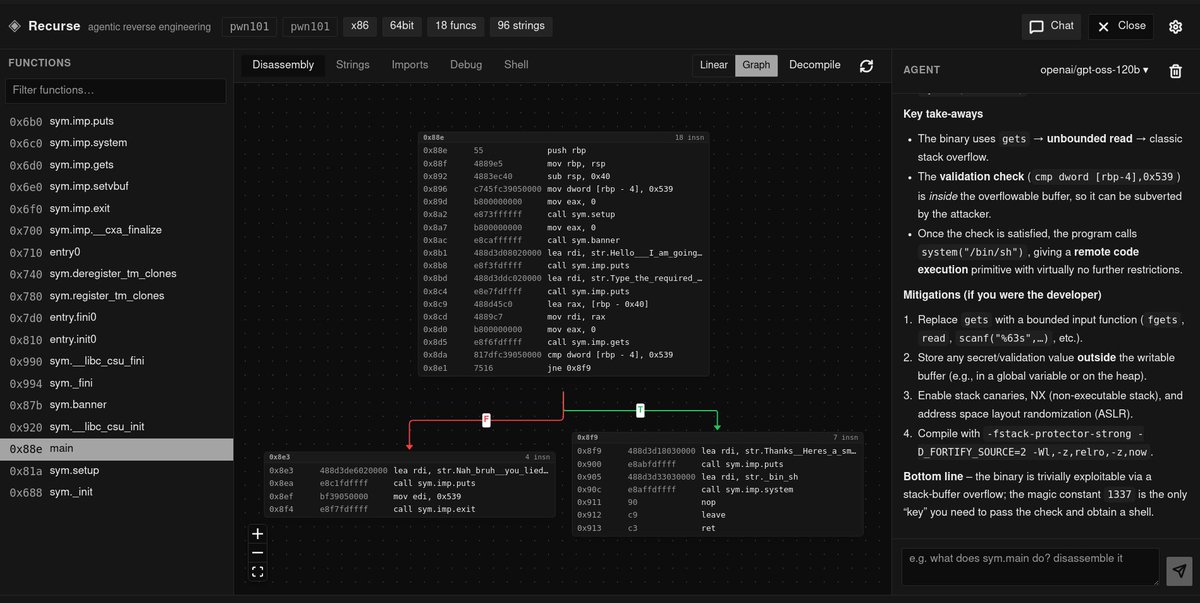The image size is (1200, 603).
Task: Click the 0x8f9 true-branch block header
Action: coord(718,437)
